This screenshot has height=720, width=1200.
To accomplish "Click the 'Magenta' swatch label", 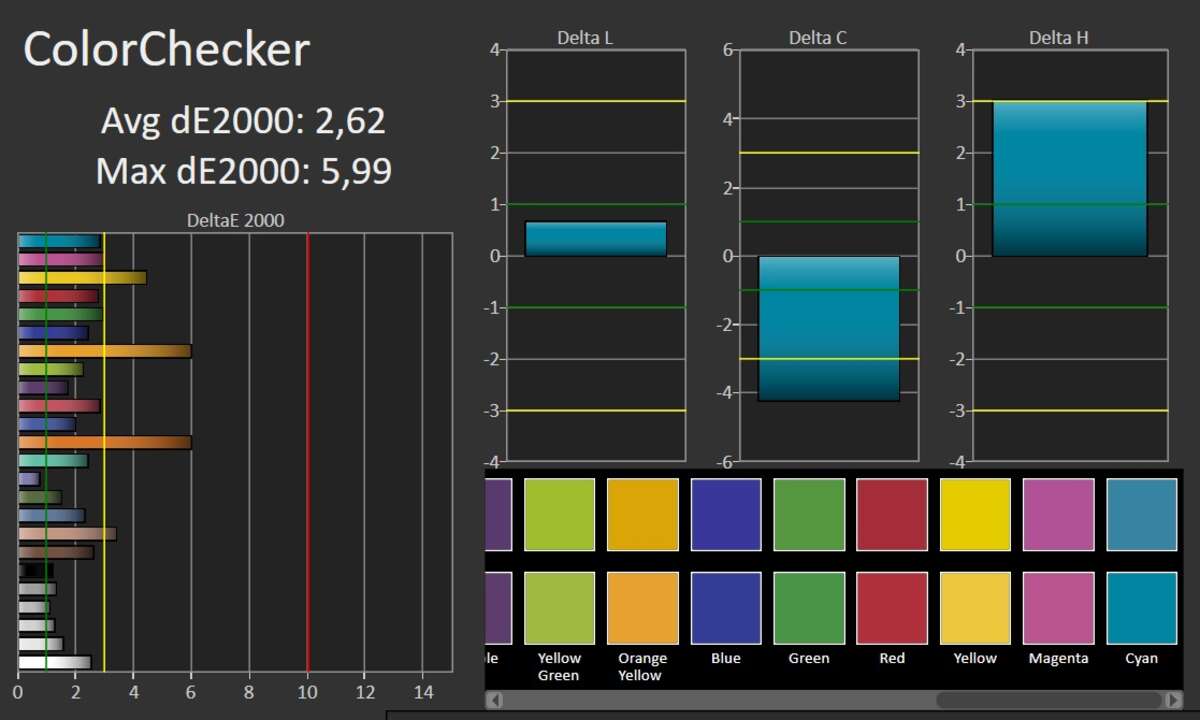I will [1058, 658].
